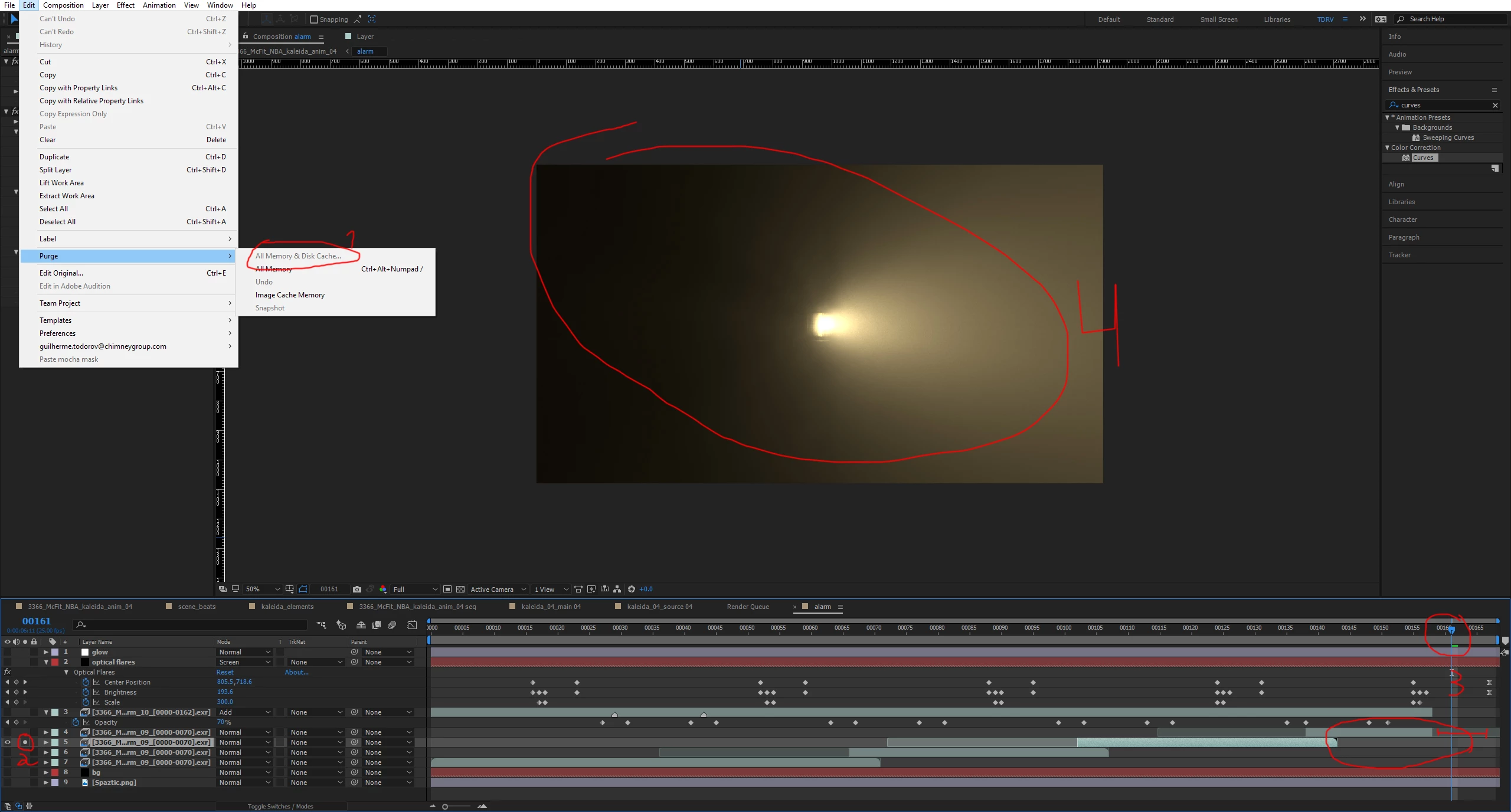Toggle transparency grid in viewer bar

460,589
